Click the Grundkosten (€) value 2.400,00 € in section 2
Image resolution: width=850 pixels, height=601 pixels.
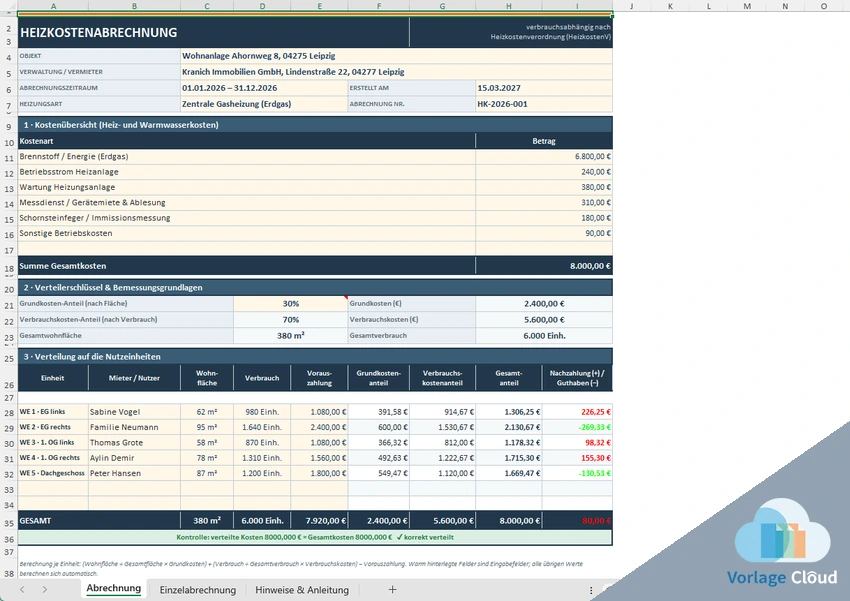coord(544,304)
